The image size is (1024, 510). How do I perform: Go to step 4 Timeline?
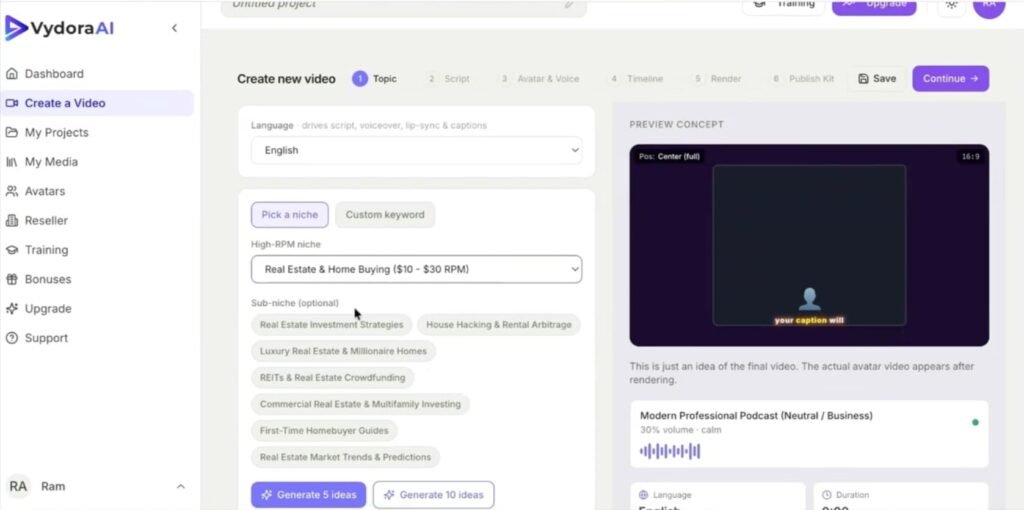[x=636, y=79]
